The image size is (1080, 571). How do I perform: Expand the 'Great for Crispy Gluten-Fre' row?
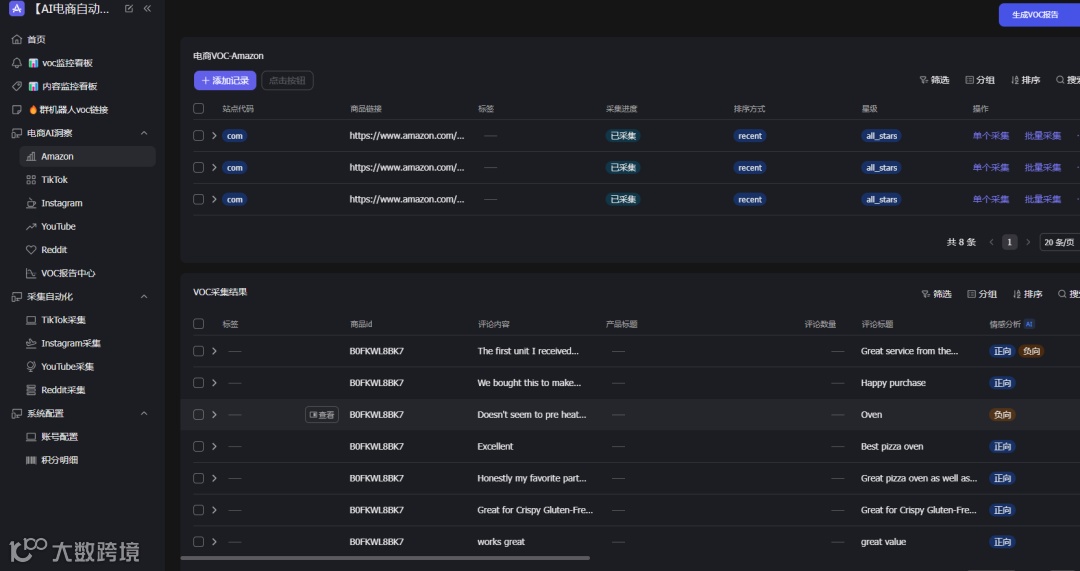click(214, 510)
